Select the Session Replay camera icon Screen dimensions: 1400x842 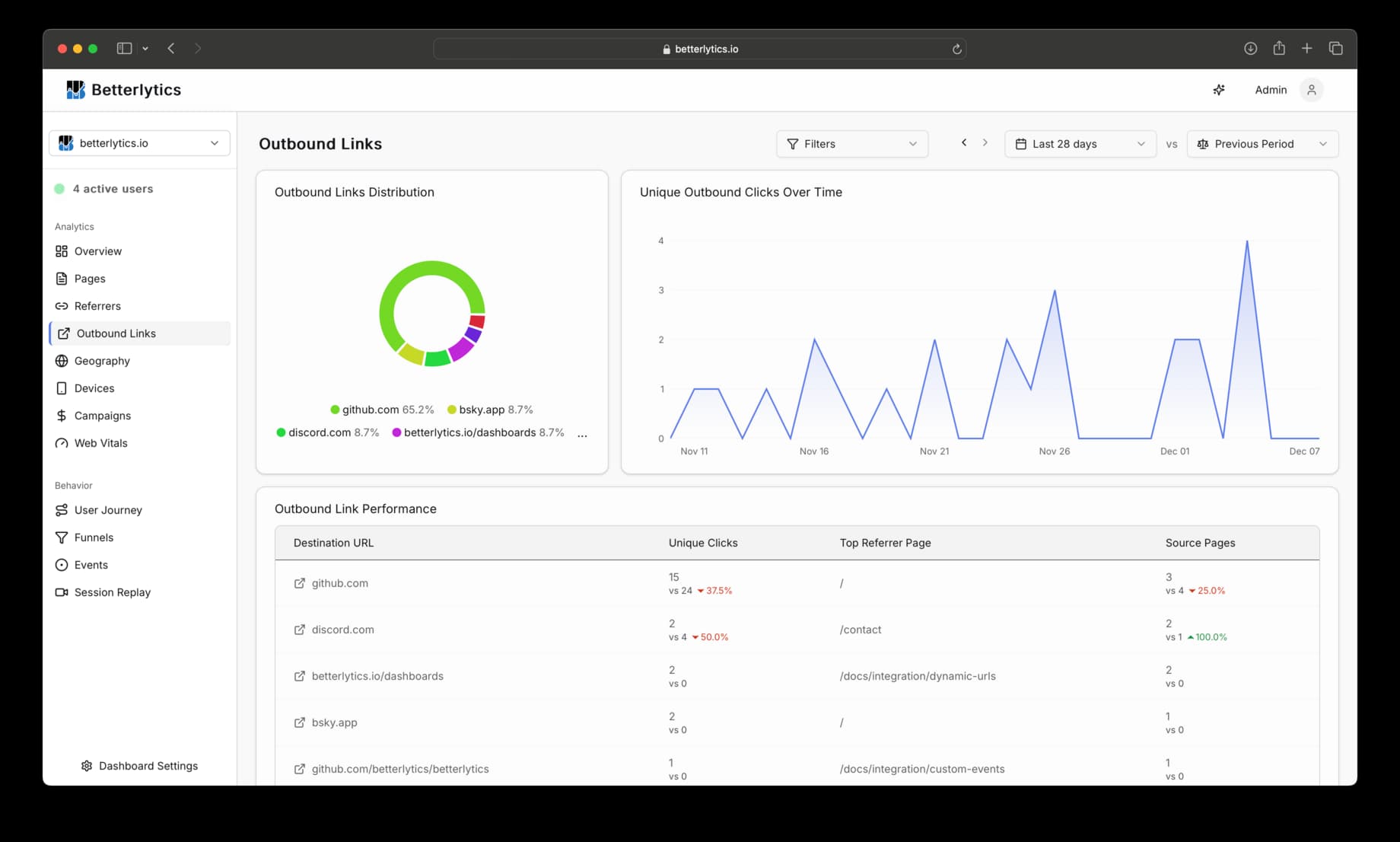(62, 592)
